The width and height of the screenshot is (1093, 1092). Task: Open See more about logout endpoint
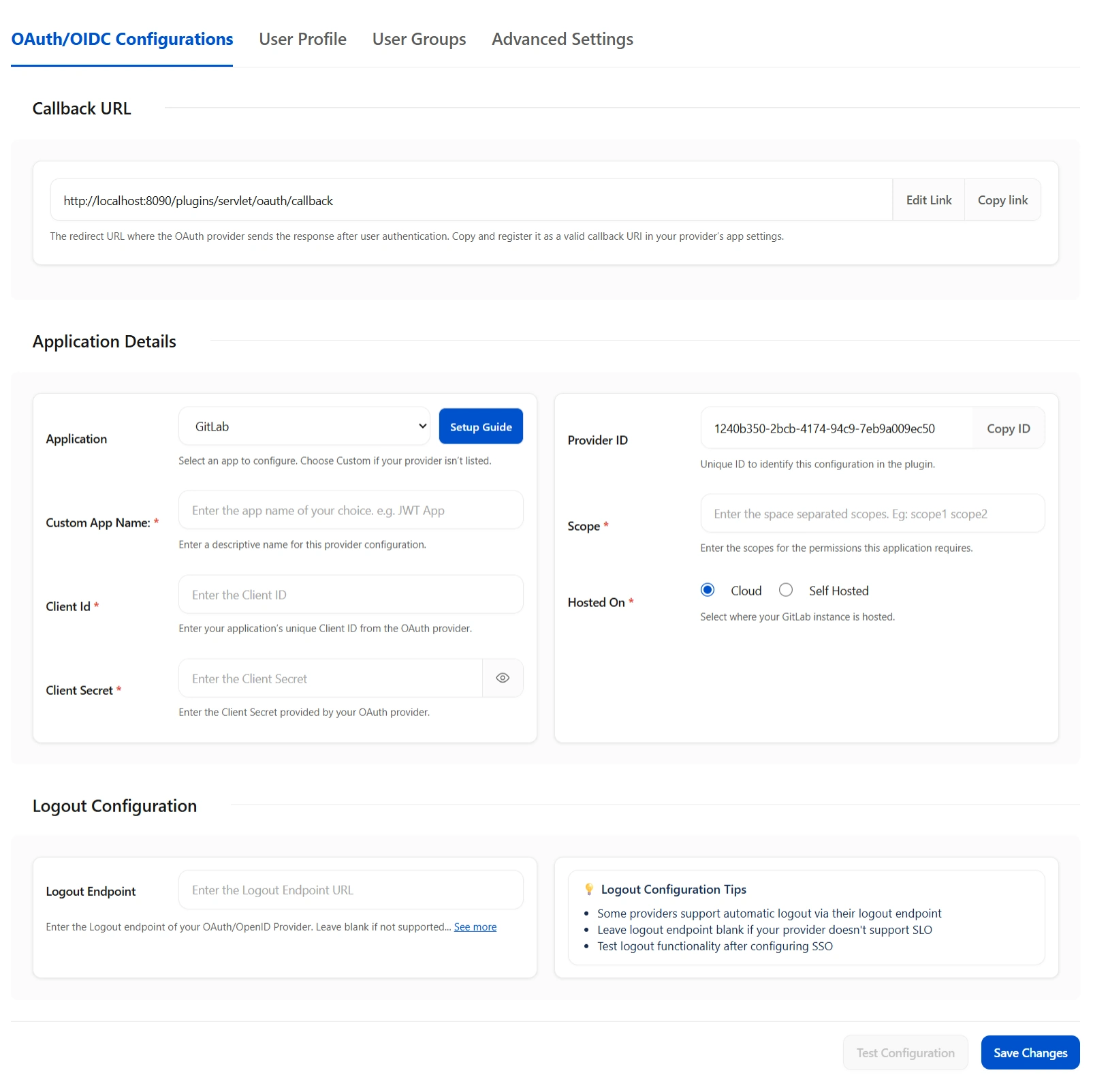click(475, 926)
